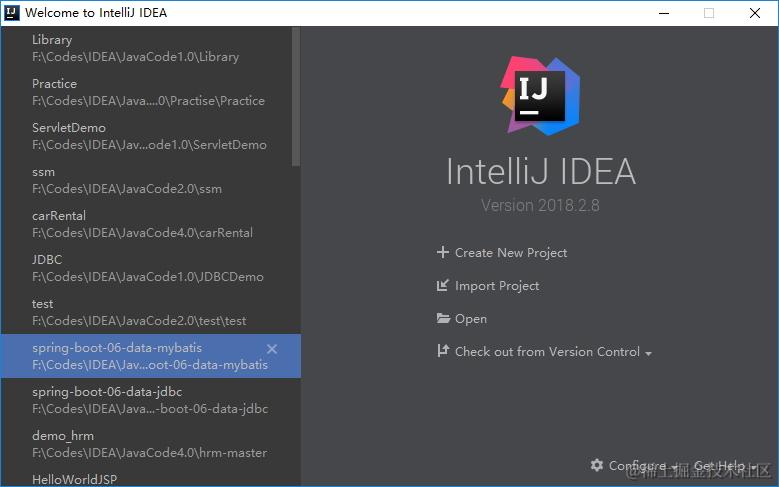Click the Configure gear icon
The width and height of the screenshot is (779, 487).
click(597, 465)
